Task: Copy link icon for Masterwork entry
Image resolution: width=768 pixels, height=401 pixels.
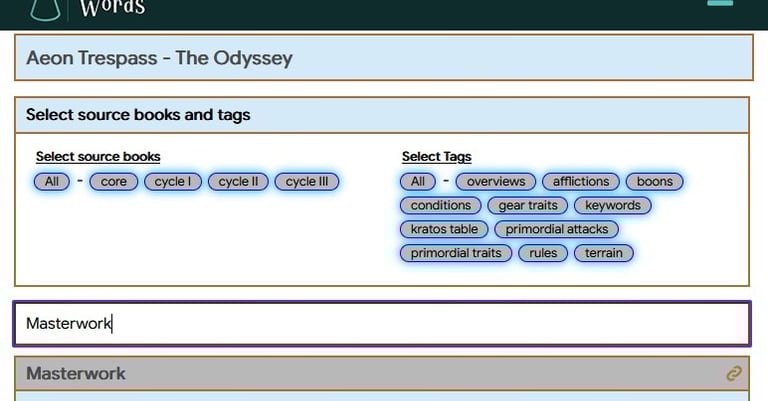Action: tap(733, 374)
